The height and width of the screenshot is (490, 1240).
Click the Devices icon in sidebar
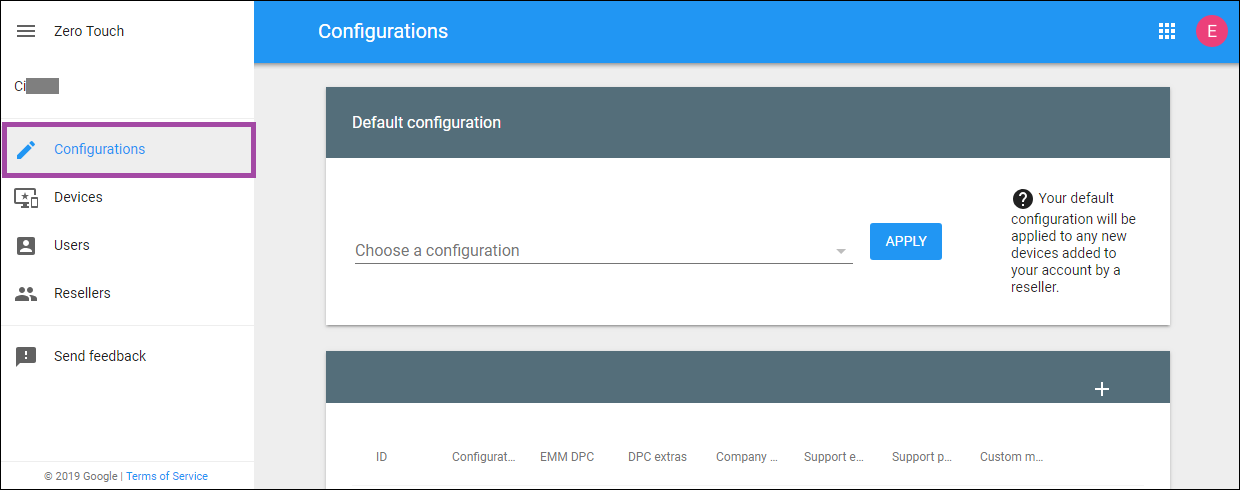click(x=26, y=197)
